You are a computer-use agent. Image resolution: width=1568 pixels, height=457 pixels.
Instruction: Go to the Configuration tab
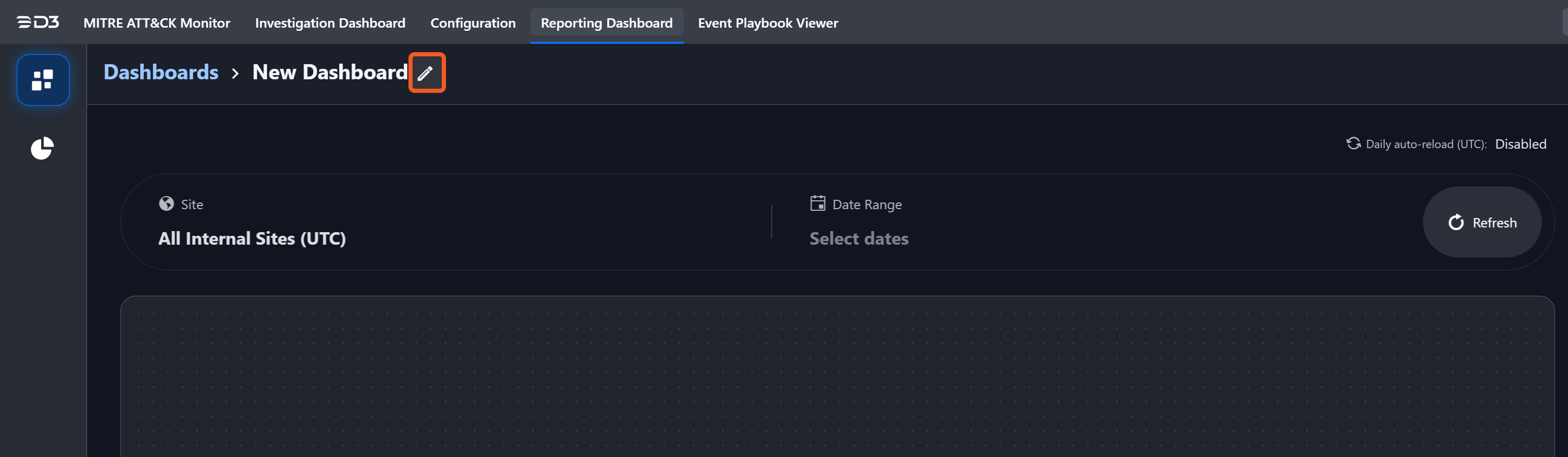473,23
